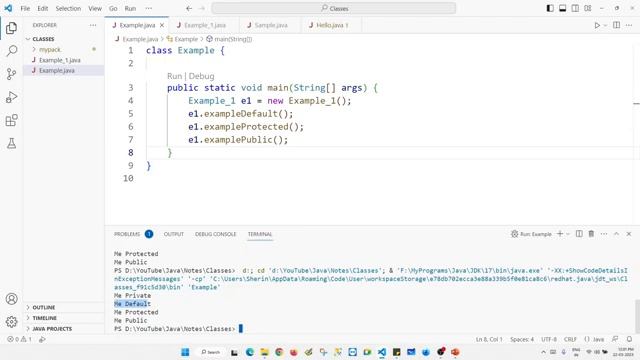This screenshot has height=360, width=640.
Task: Close the terminal panel
Action: coord(629,234)
